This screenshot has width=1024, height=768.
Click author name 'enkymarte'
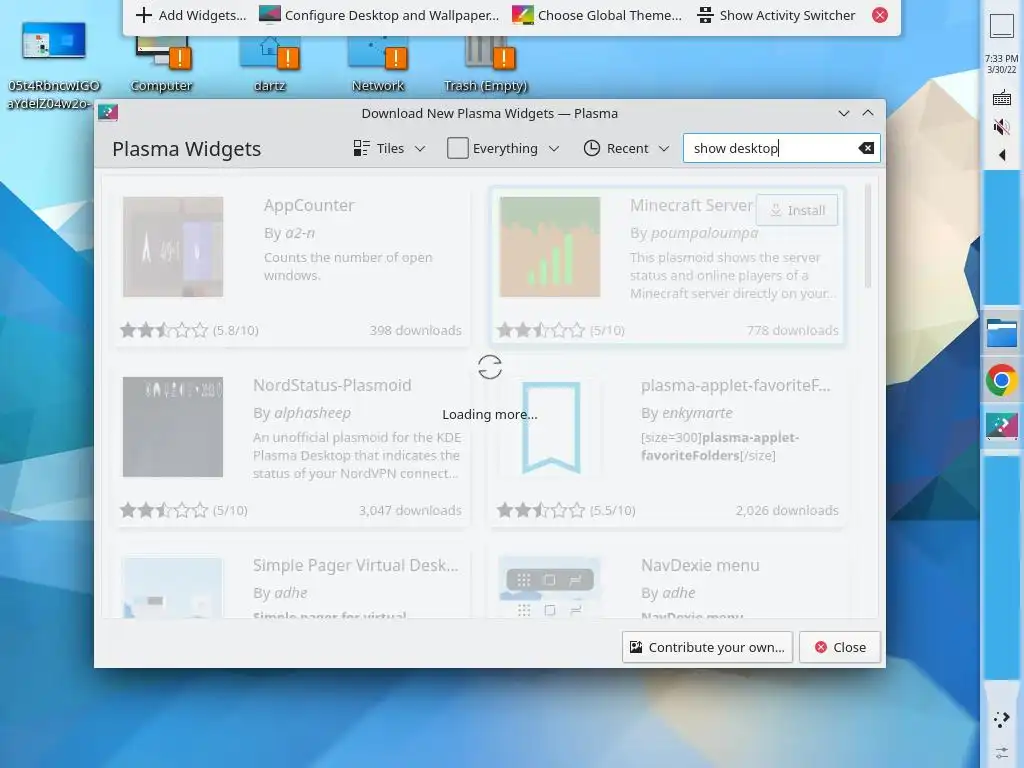tap(697, 413)
